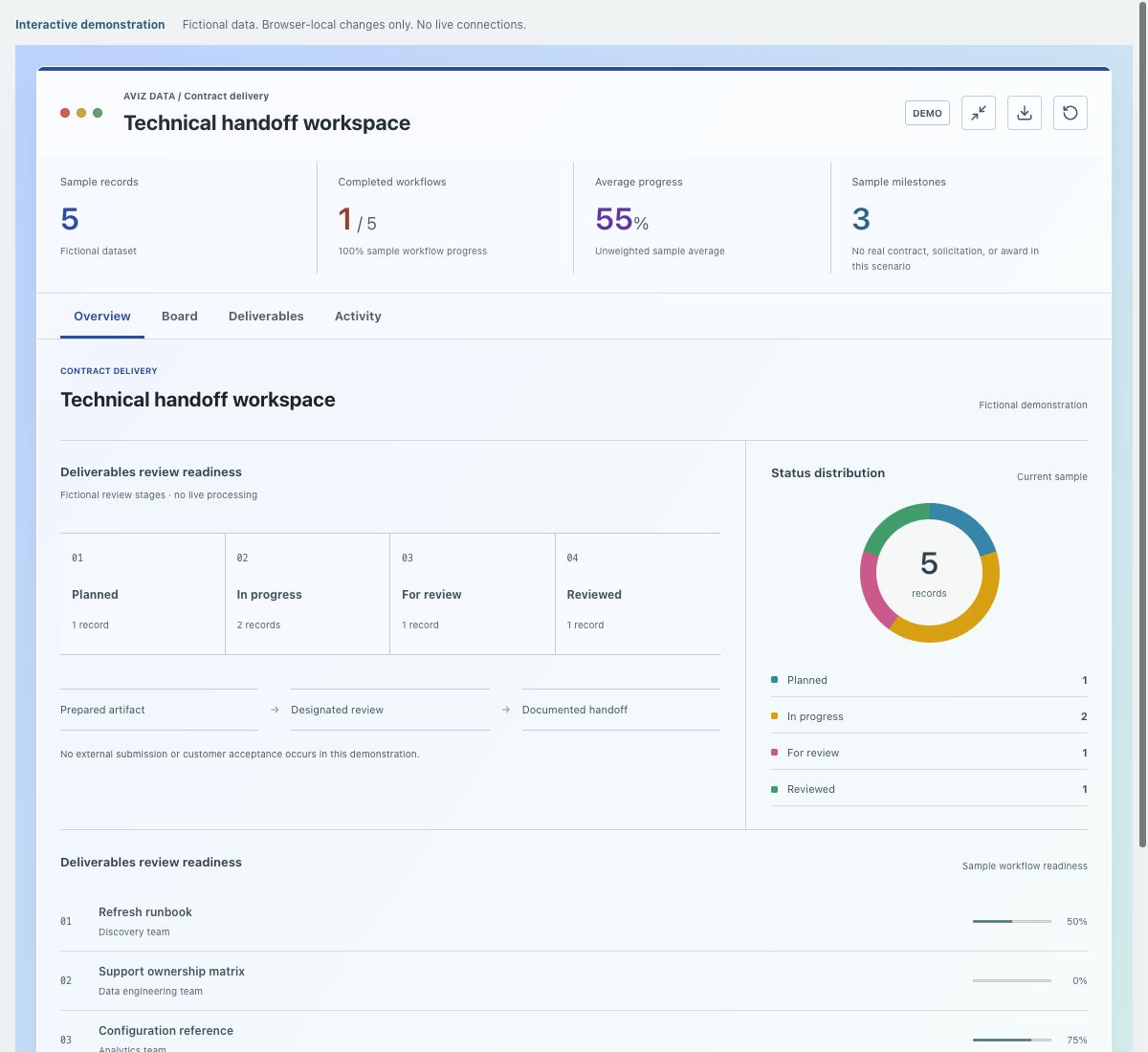Click the Sample workflow readiness label
Screen dimensions: 1148x1052
tap(1025, 866)
